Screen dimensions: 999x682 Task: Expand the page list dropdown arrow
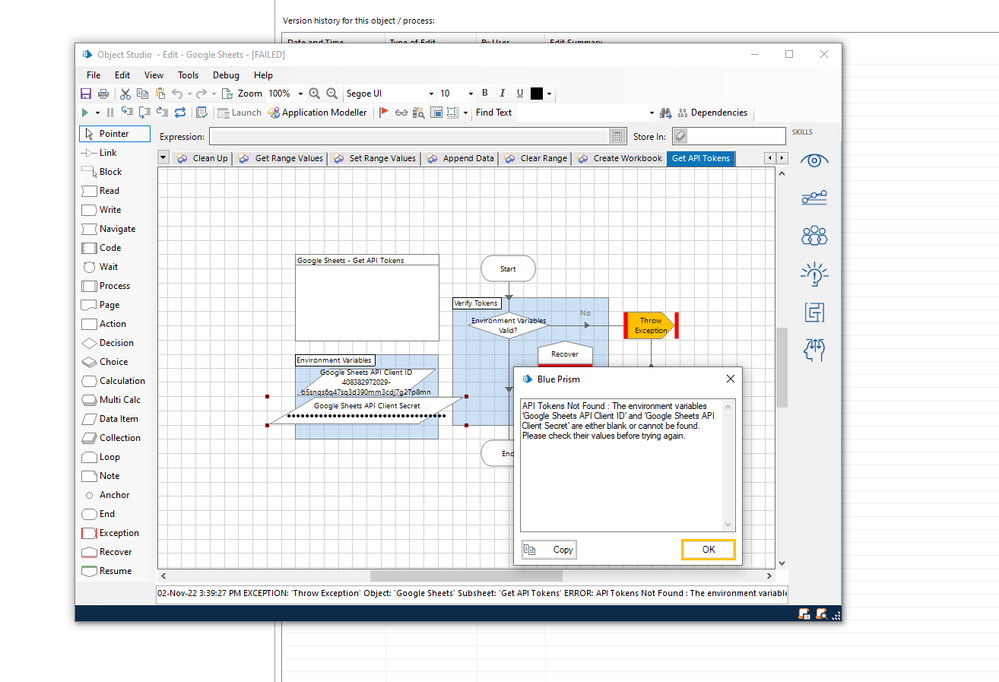163,158
